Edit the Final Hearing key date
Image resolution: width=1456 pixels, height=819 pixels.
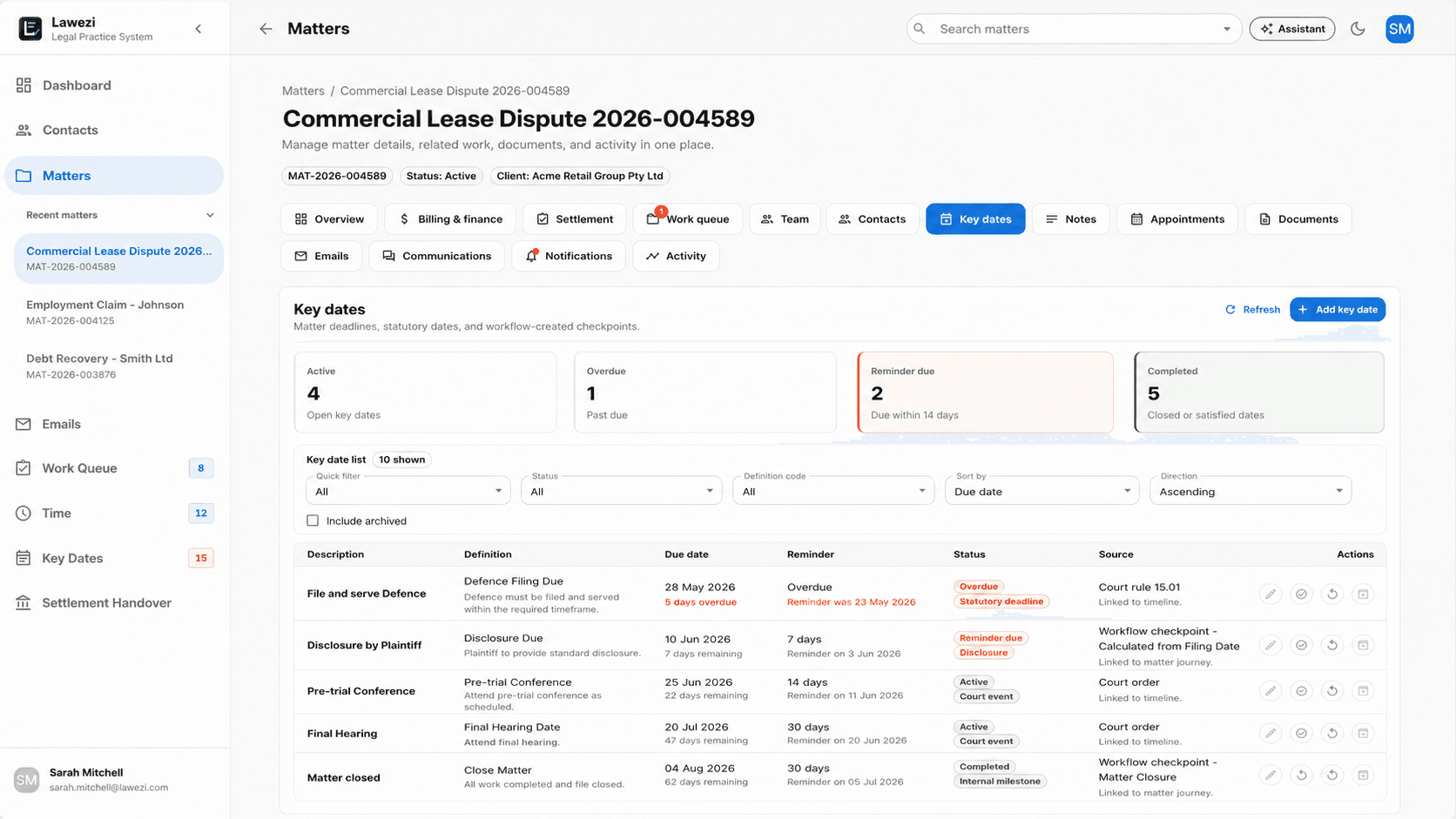click(x=1271, y=733)
